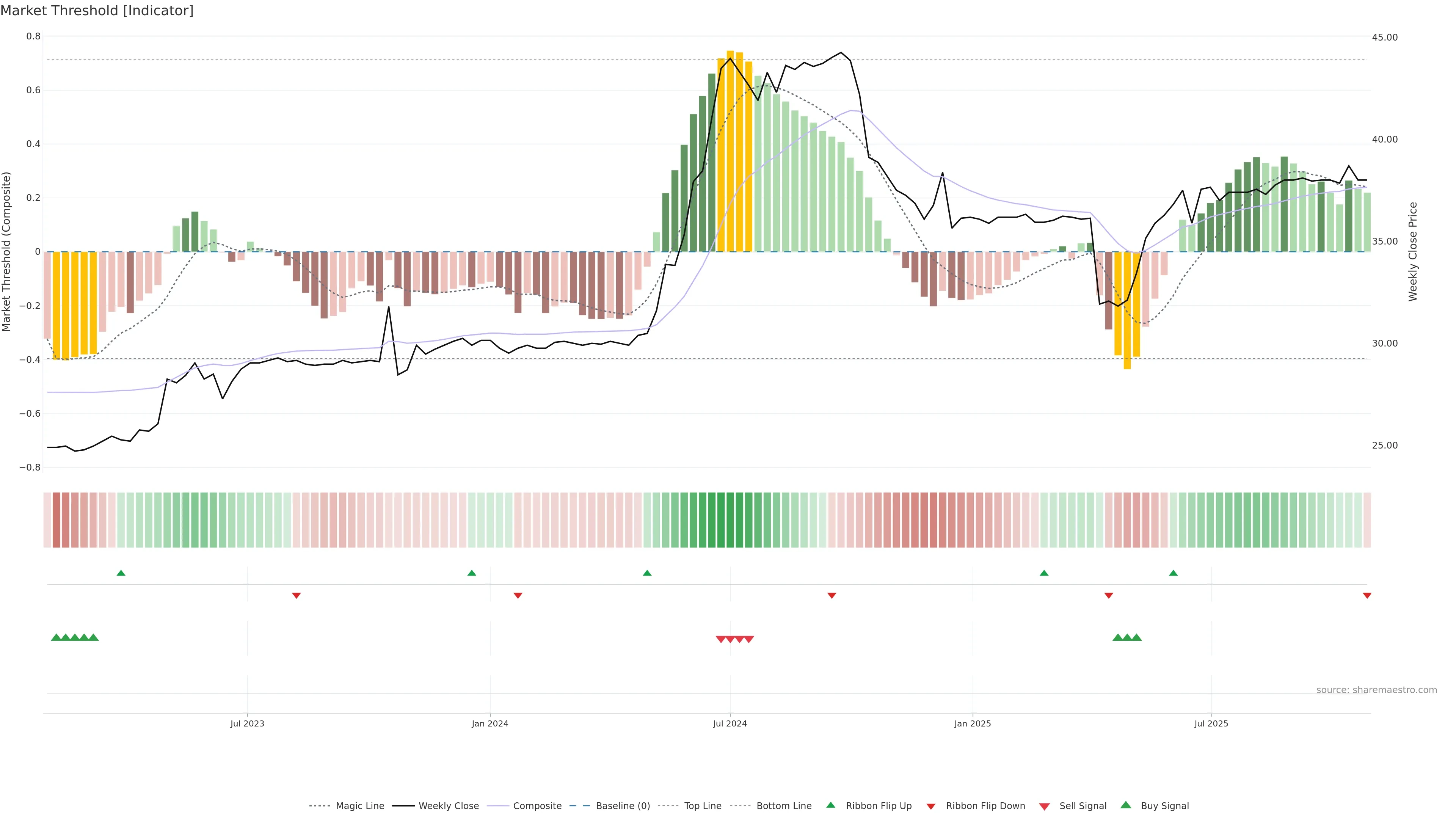The height and width of the screenshot is (819, 1456).
Task: Click the Jan 2025 x-axis label
Action: (972, 723)
